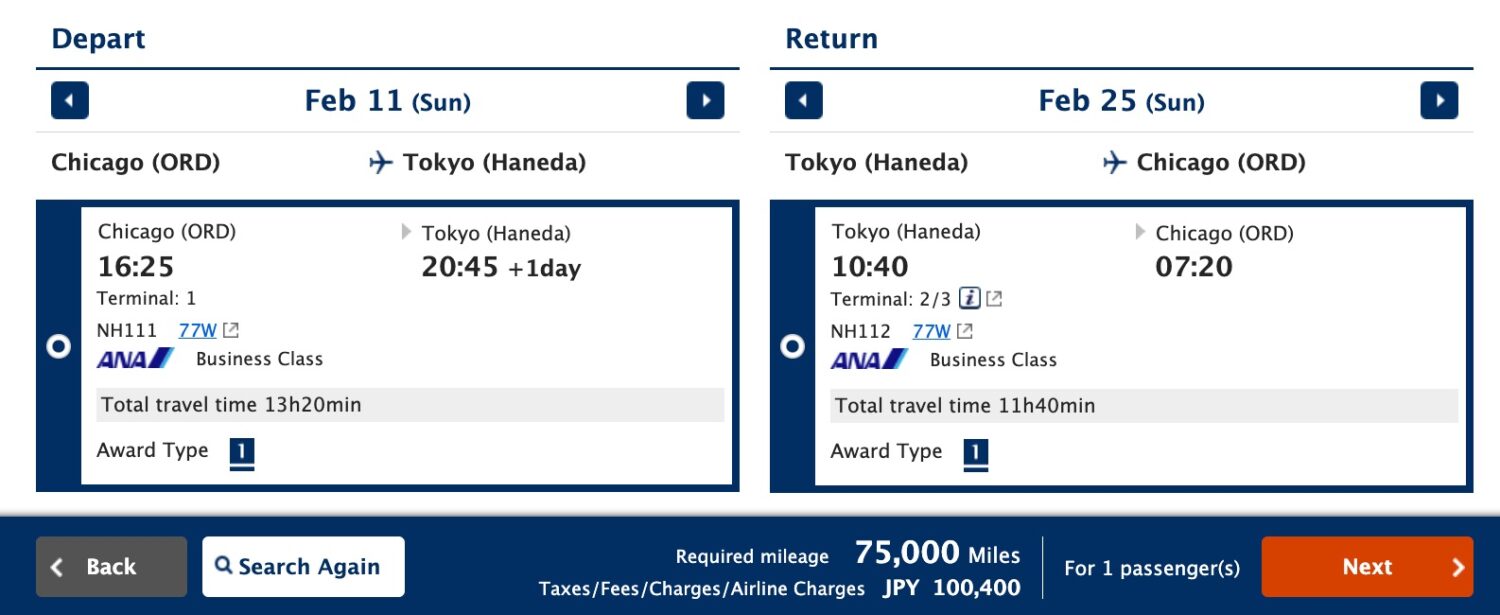Select the NH111 departure flight radio button
The height and width of the screenshot is (615, 1500).
[58, 345]
